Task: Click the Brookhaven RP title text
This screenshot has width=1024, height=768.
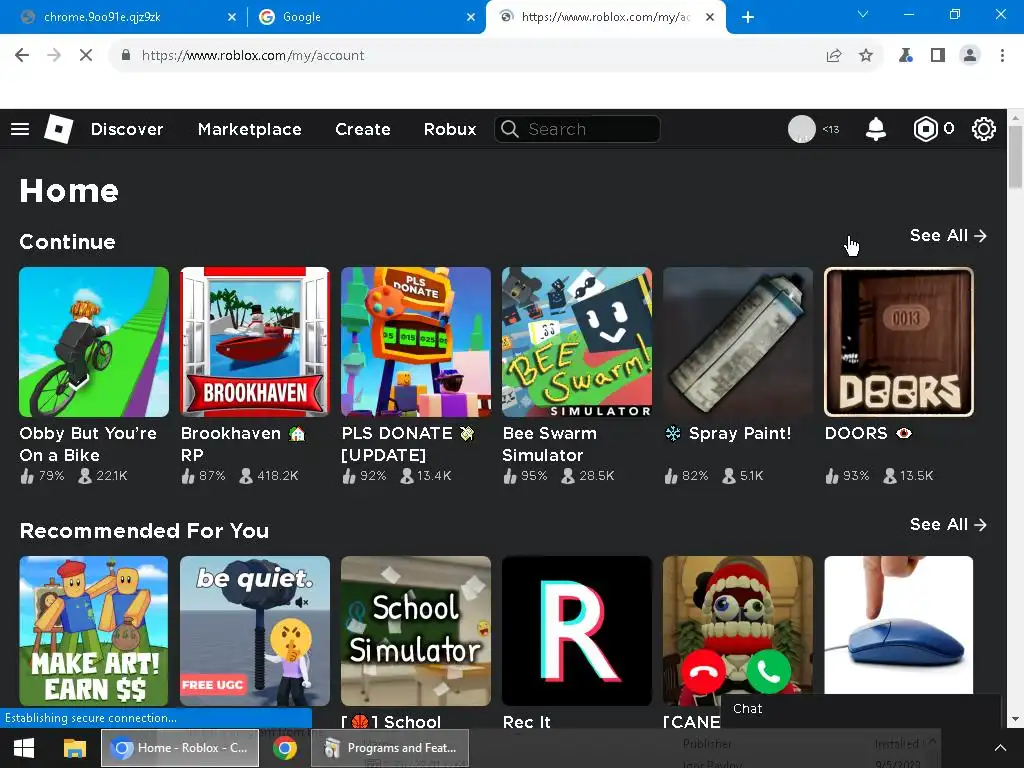Action: click(243, 444)
